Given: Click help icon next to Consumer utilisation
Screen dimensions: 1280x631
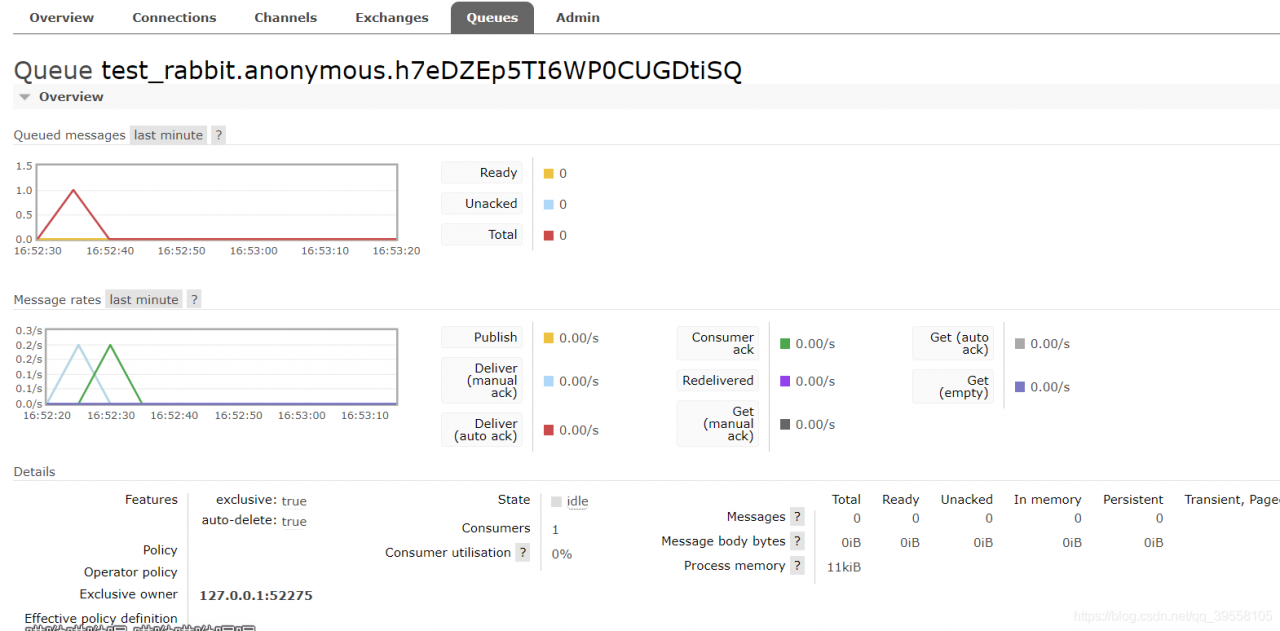Looking at the screenshot, I should [x=522, y=552].
